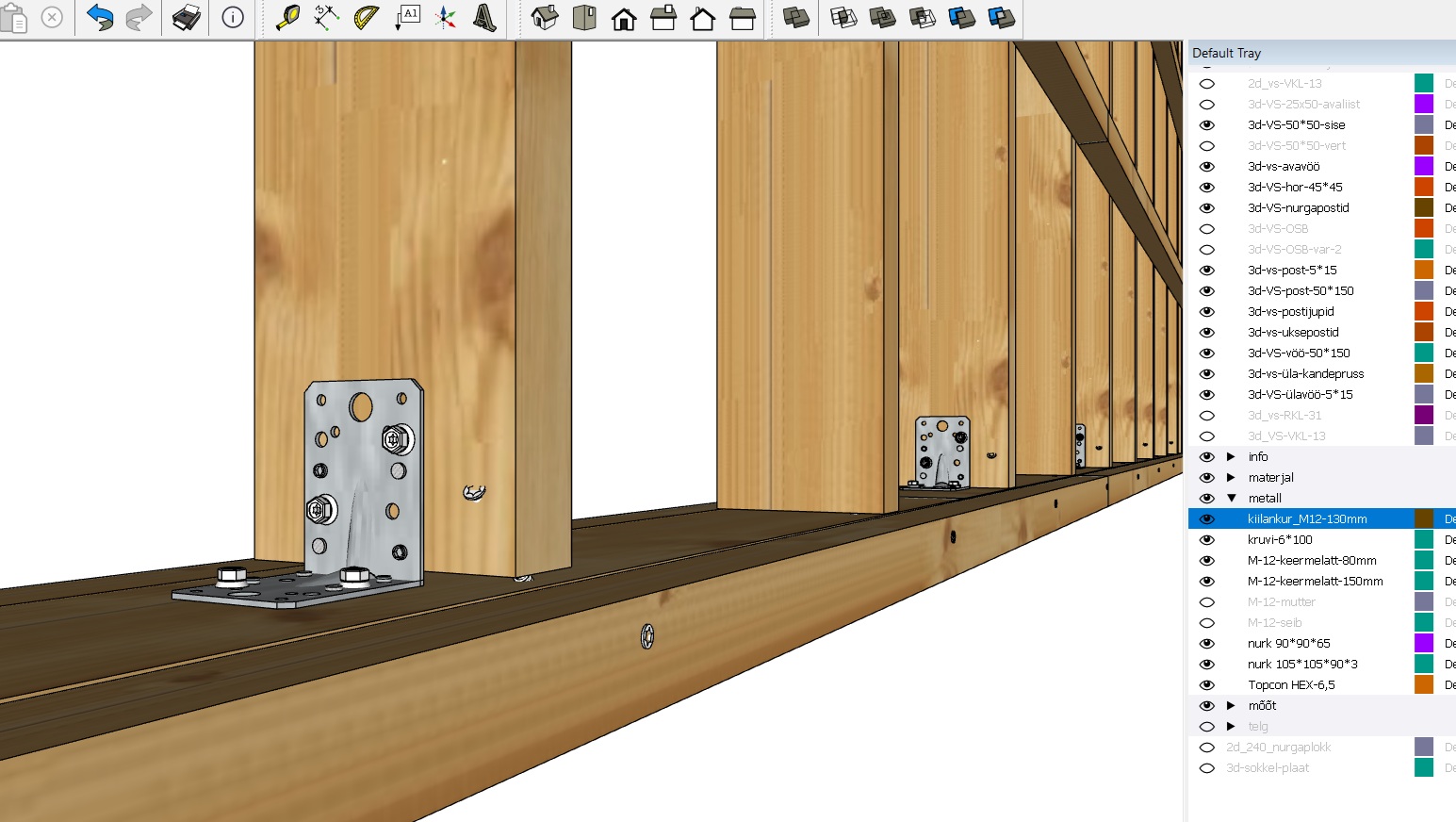
Task: Hide the 3d-VS-nurgapostid layer
Action: click(x=1206, y=208)
